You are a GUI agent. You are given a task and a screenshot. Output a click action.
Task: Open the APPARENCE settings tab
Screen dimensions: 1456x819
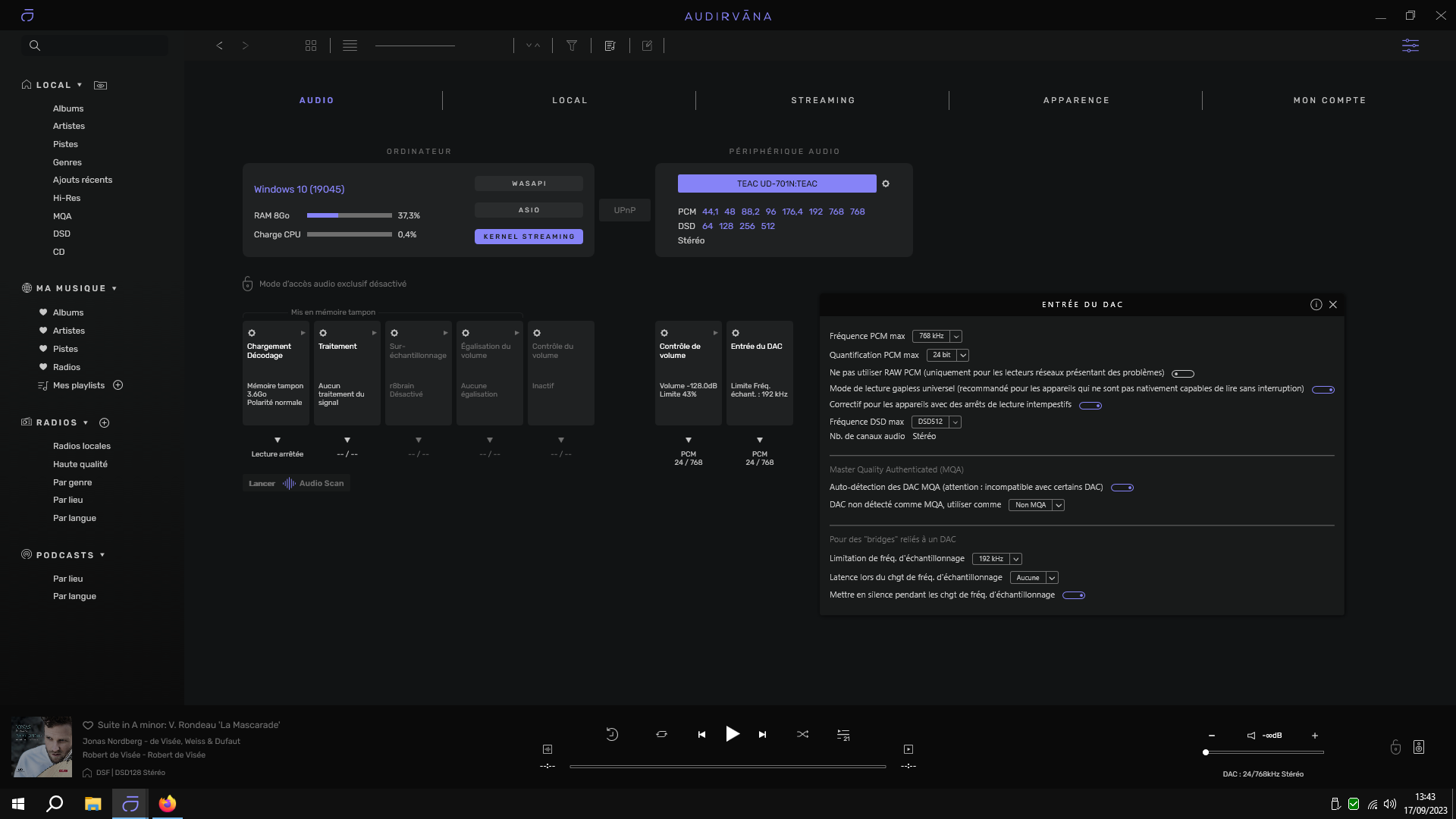tap(1076, 100)
